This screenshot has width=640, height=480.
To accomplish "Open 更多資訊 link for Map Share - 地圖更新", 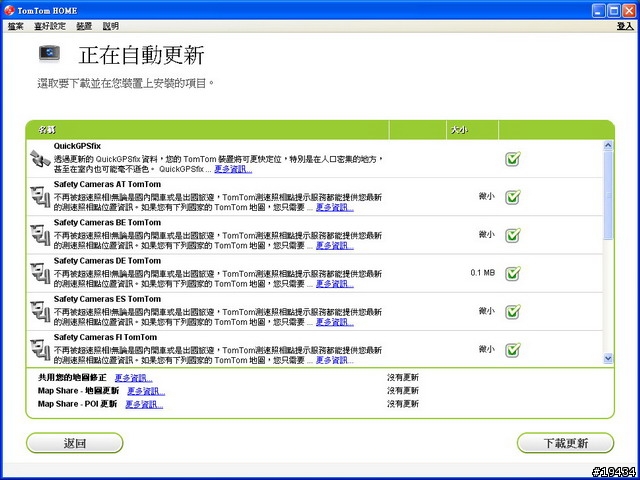I will 146,391.
